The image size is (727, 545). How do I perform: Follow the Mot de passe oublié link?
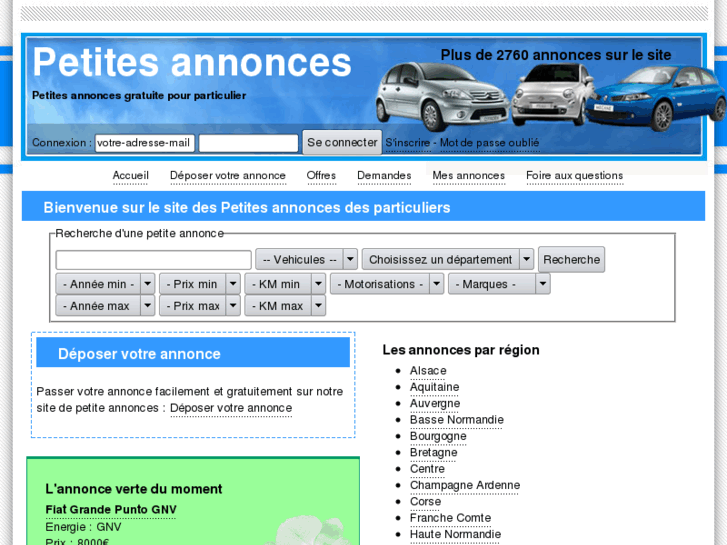(x=489, y=143)
